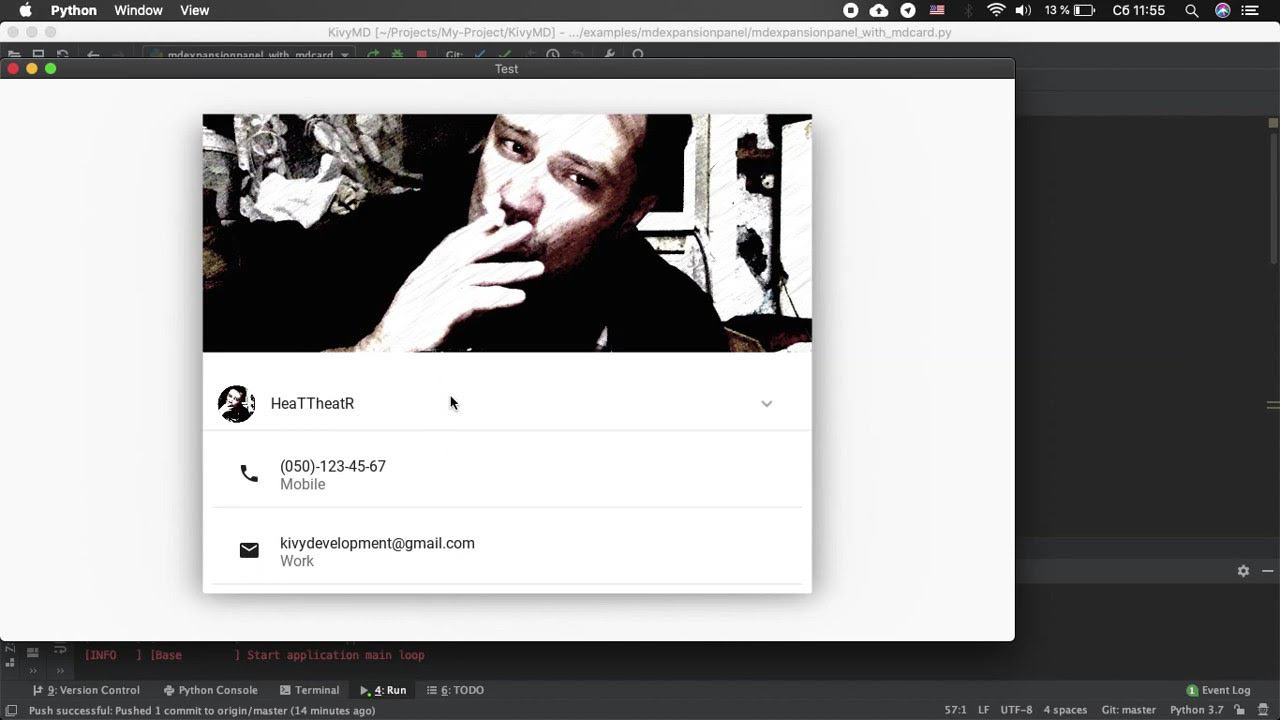This screenshot has width=1280, height=720.
Task: Click the kivydevelopment@gmail.com email address
Action: pyautogui.click(x=377, y=543)
